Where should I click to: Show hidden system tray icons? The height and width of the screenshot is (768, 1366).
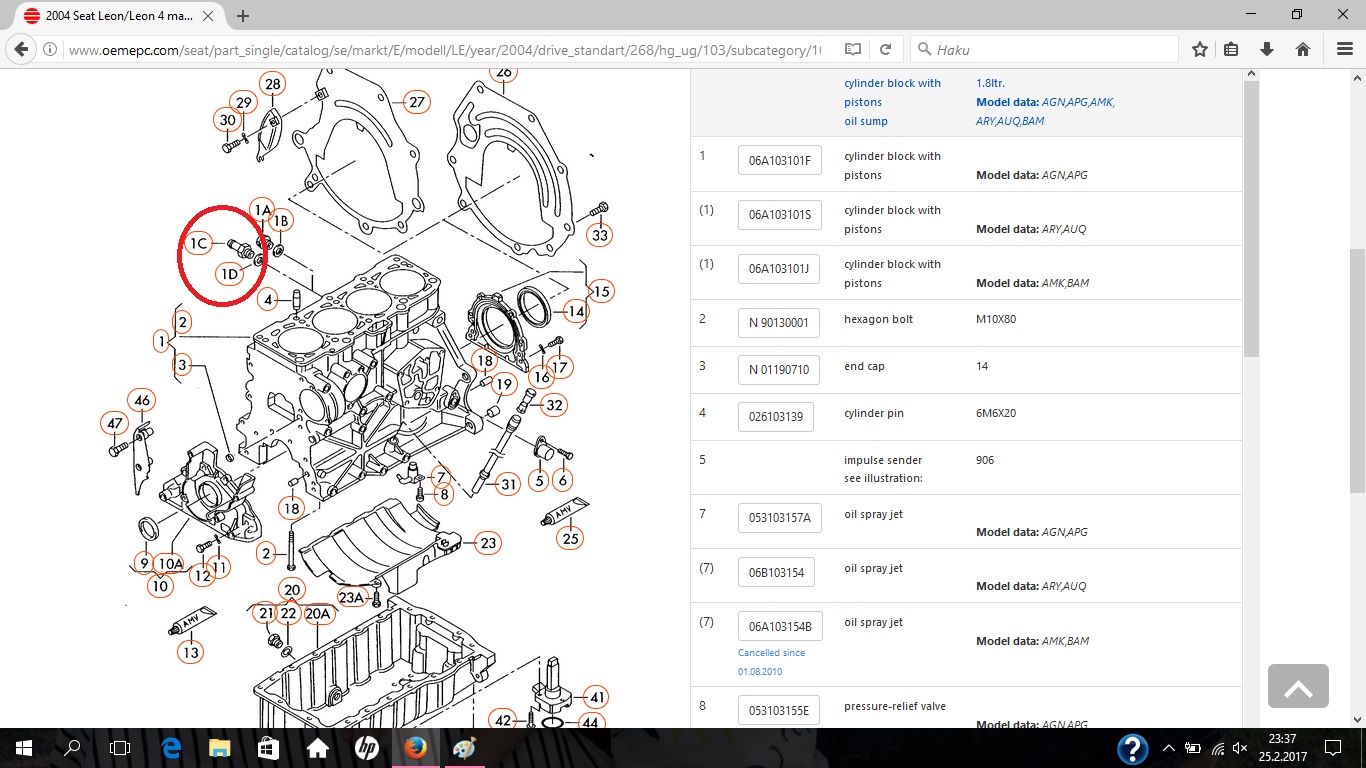1168,748
